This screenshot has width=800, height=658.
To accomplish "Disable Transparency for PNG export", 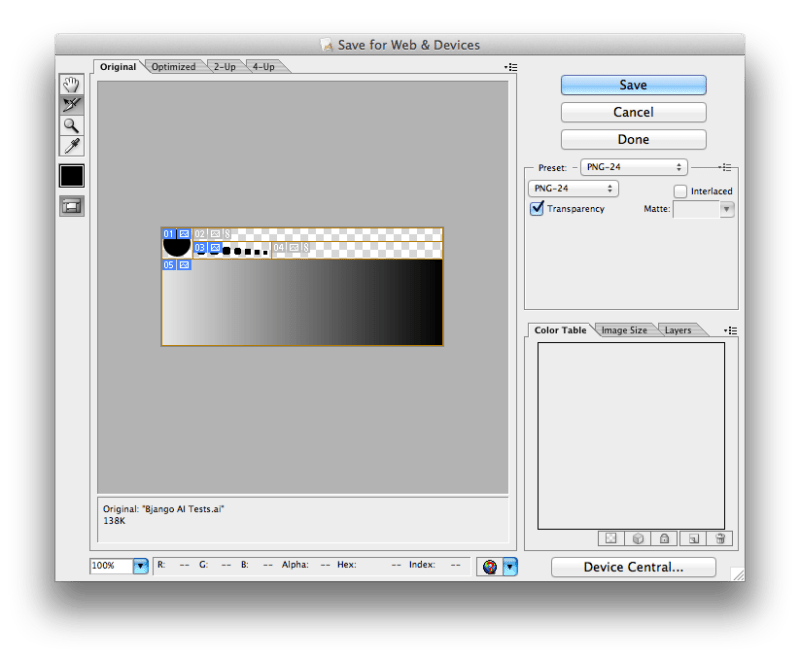I will click(x=538, y=209).
